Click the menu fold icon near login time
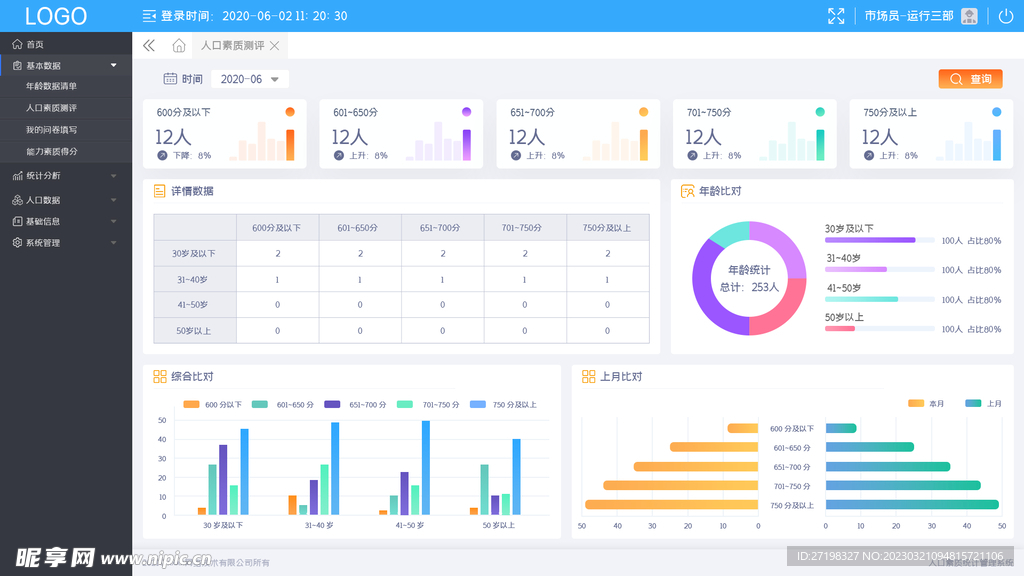The width and height of the screenshot is (1024, 576). tap(149, 16)
